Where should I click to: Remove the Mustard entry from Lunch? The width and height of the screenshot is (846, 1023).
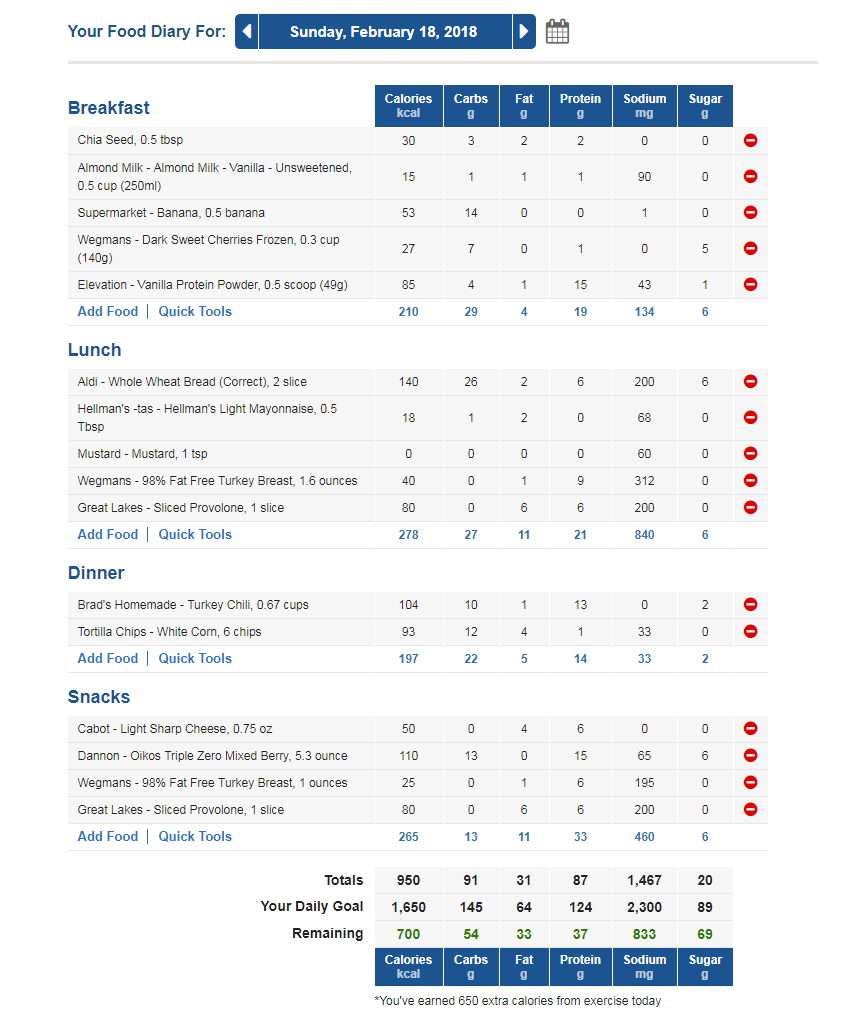pos(750,453)
